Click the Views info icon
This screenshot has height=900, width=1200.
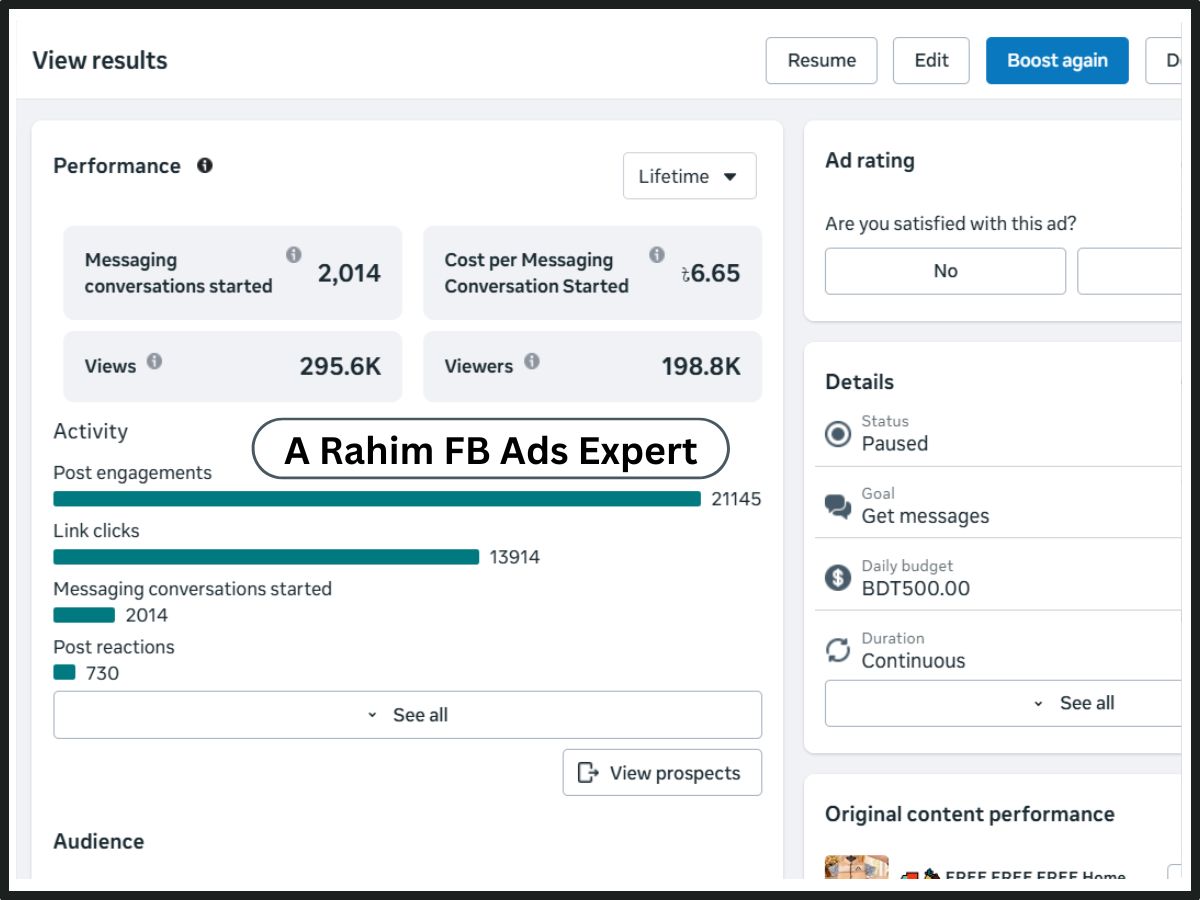pyautogui.click(x=154, y=361)
